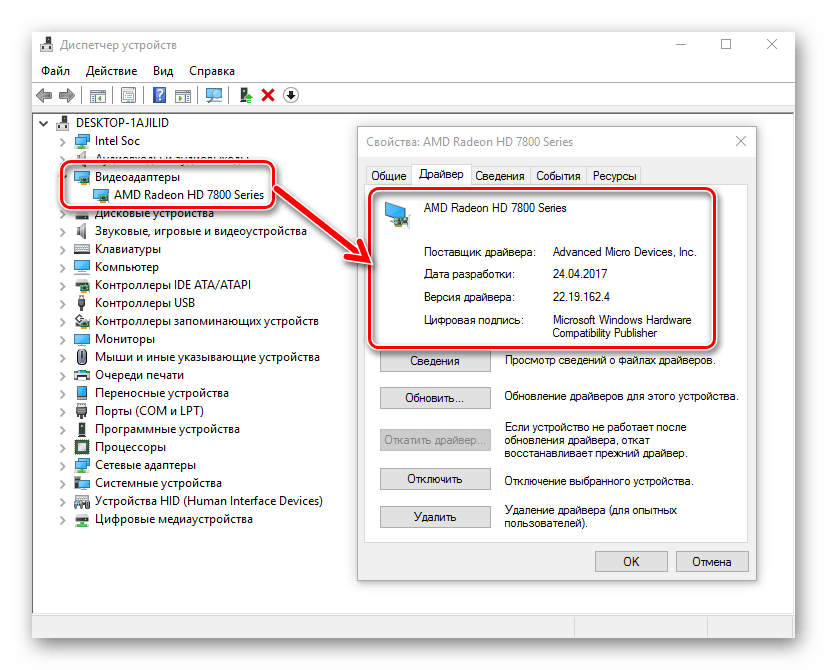Expand the Сетевые адаптеры node
The image size is (827, 670).
(x=63, y=466)
